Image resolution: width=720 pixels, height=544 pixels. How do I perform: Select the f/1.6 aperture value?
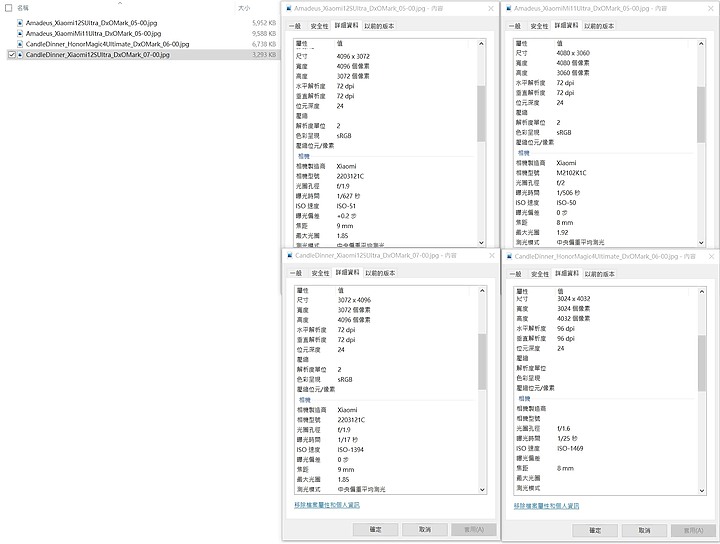coord(563,428)
